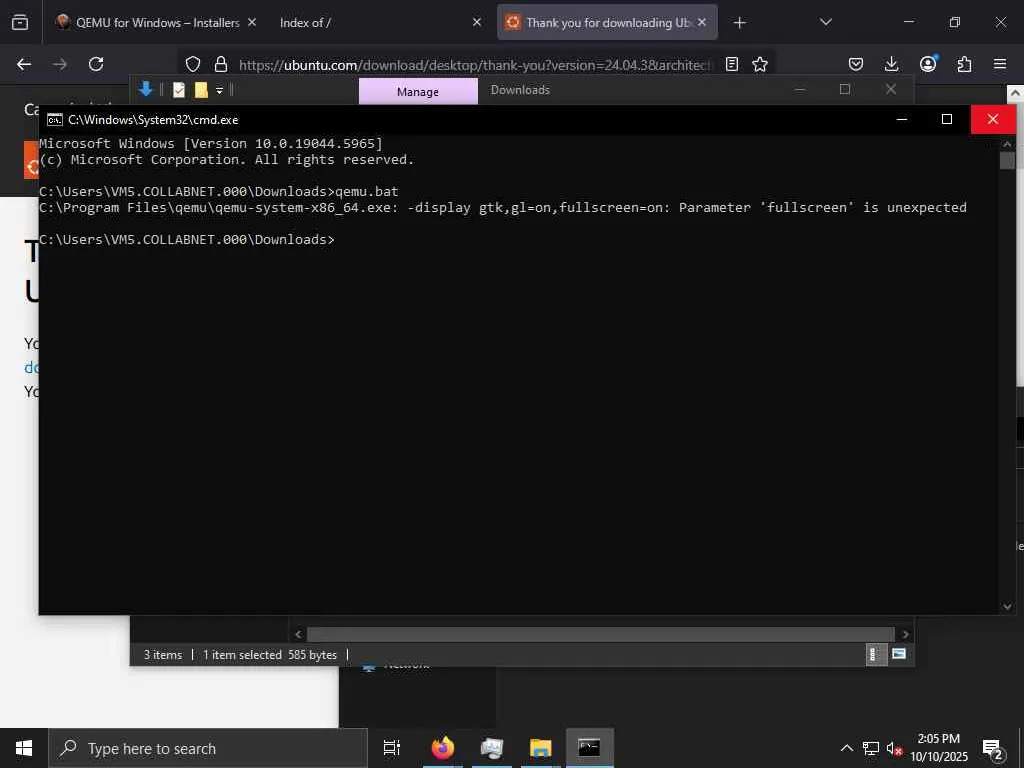
Task: Switch Explorer to large icons view
Action: pyautogui.click(x=899, y=654)
